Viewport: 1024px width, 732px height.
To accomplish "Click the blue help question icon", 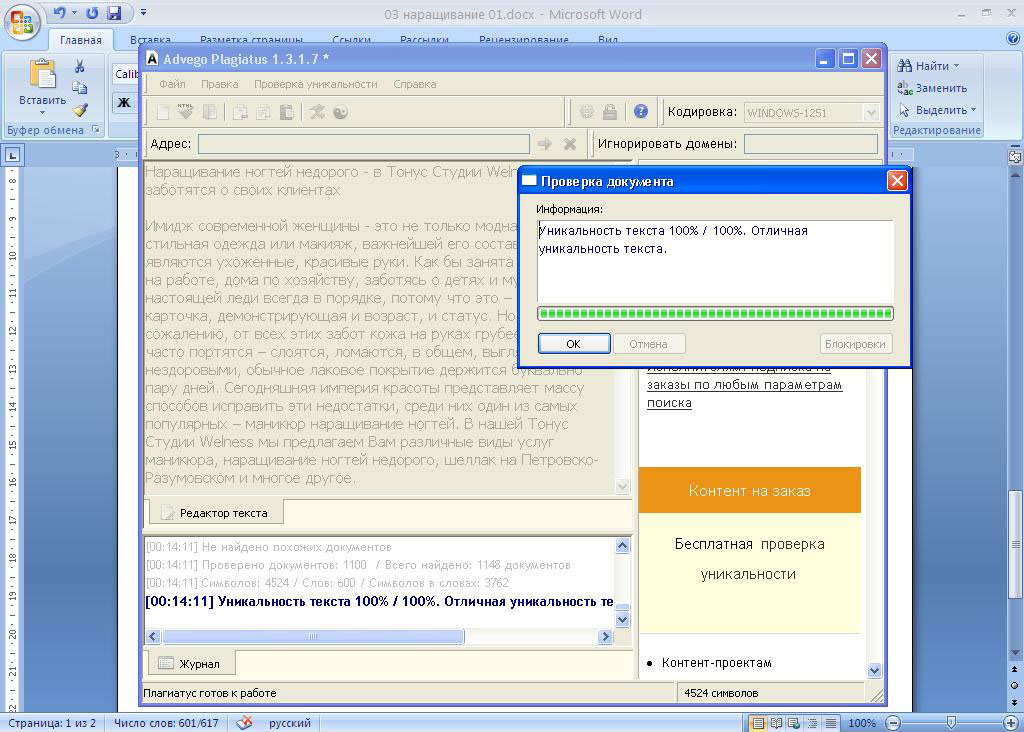I will [641, 112].
